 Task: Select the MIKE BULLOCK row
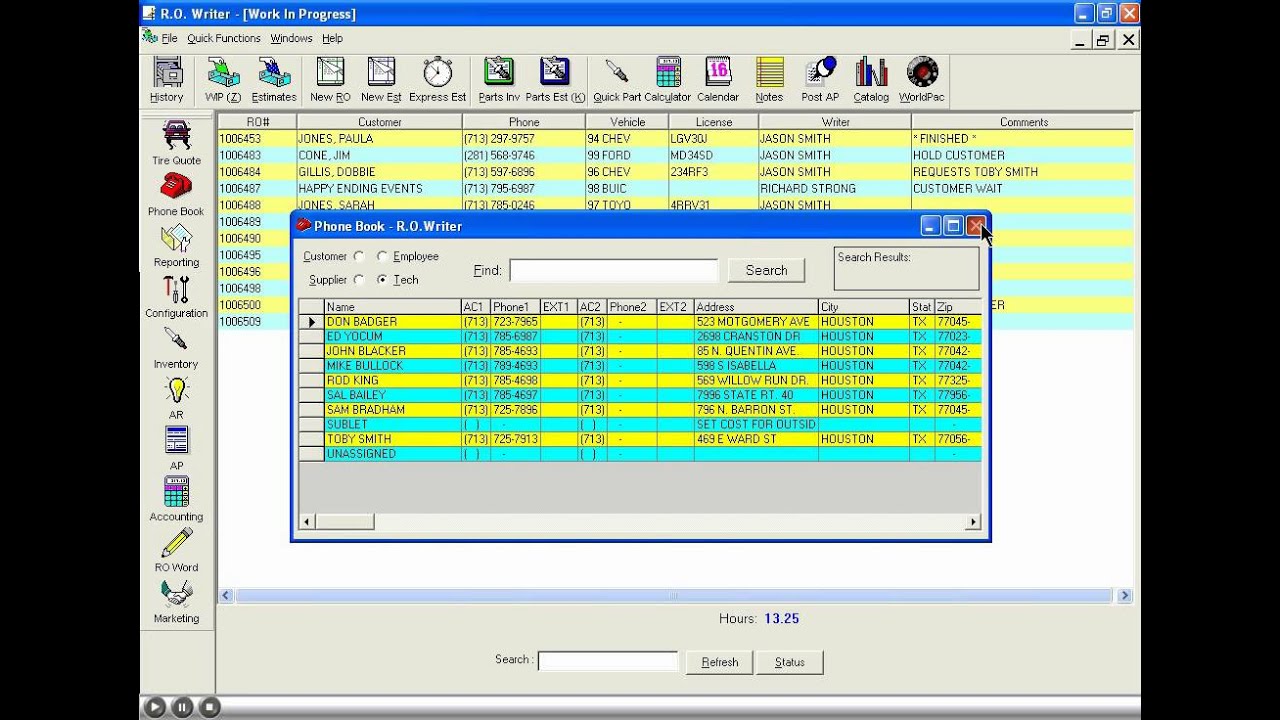[639, 366]
